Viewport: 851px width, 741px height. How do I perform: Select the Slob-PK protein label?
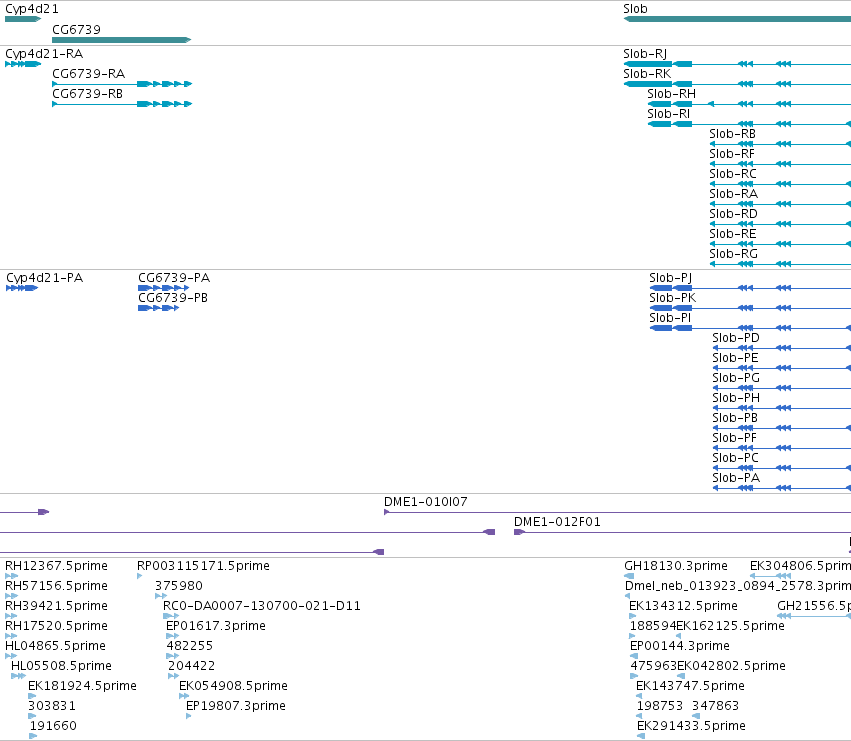(x=672, y=298)
